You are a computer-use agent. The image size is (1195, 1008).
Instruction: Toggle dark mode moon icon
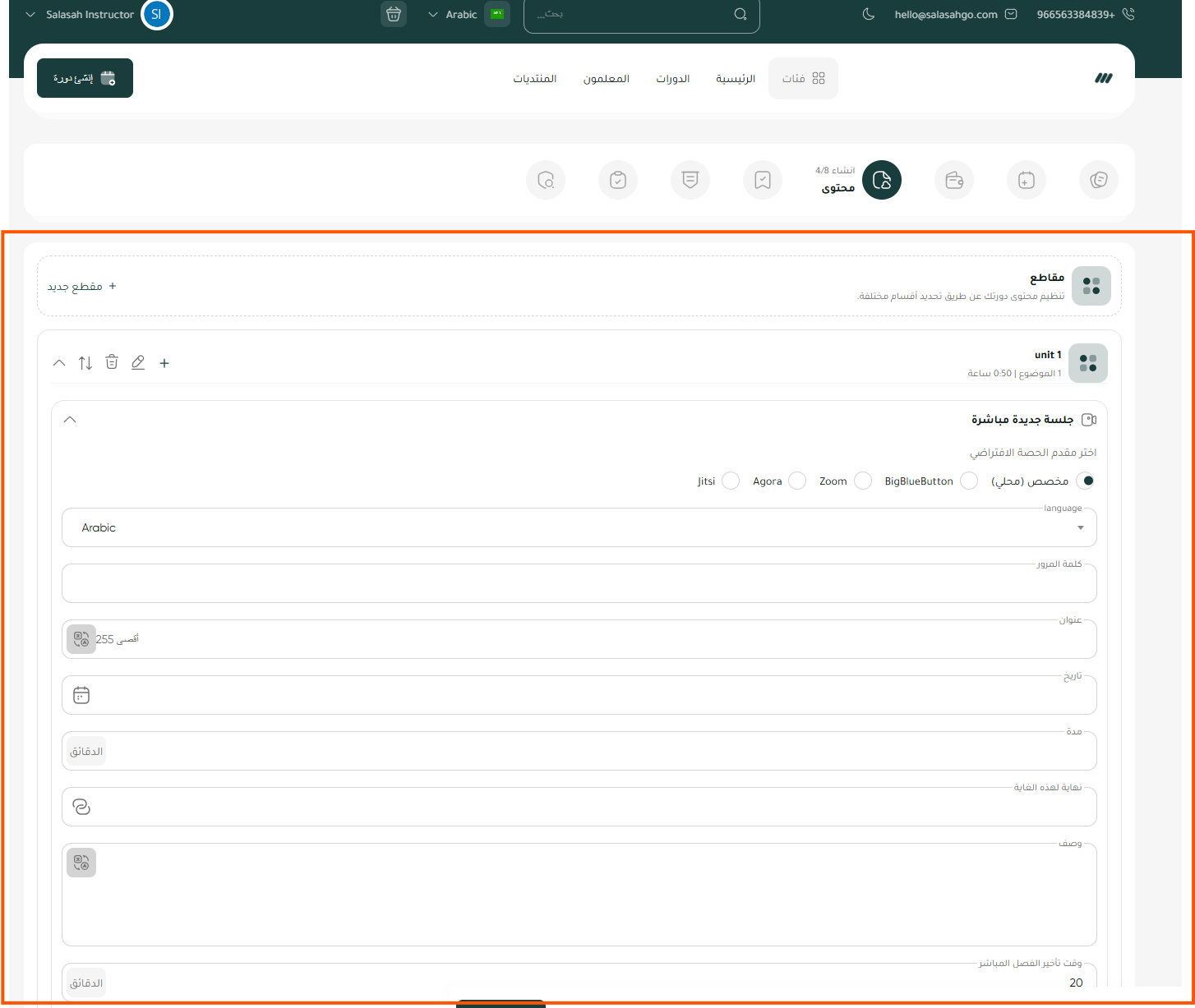coord(869,14)
